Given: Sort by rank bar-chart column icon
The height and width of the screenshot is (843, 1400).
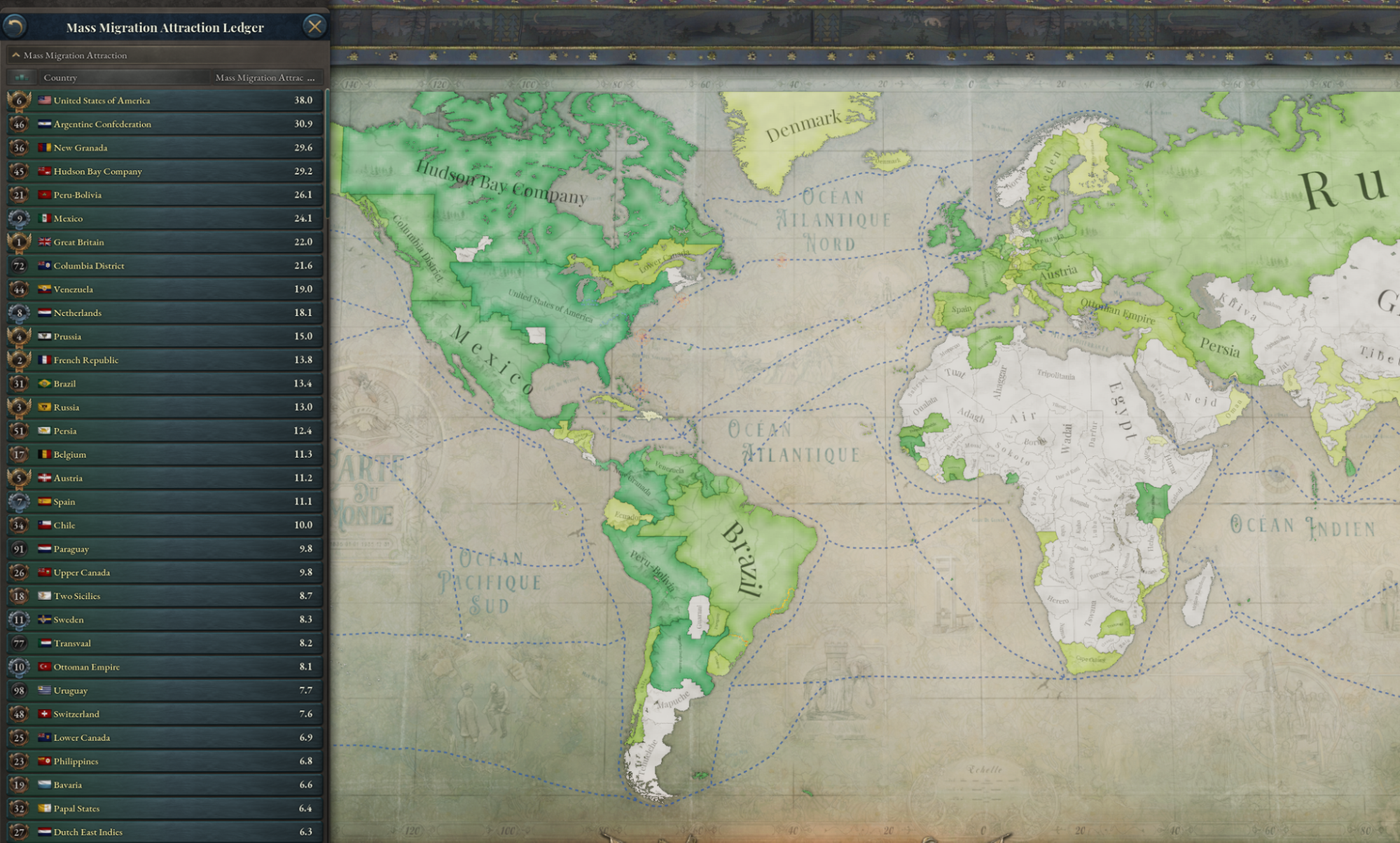Looking at the screenshot, I should pos(21,77).
